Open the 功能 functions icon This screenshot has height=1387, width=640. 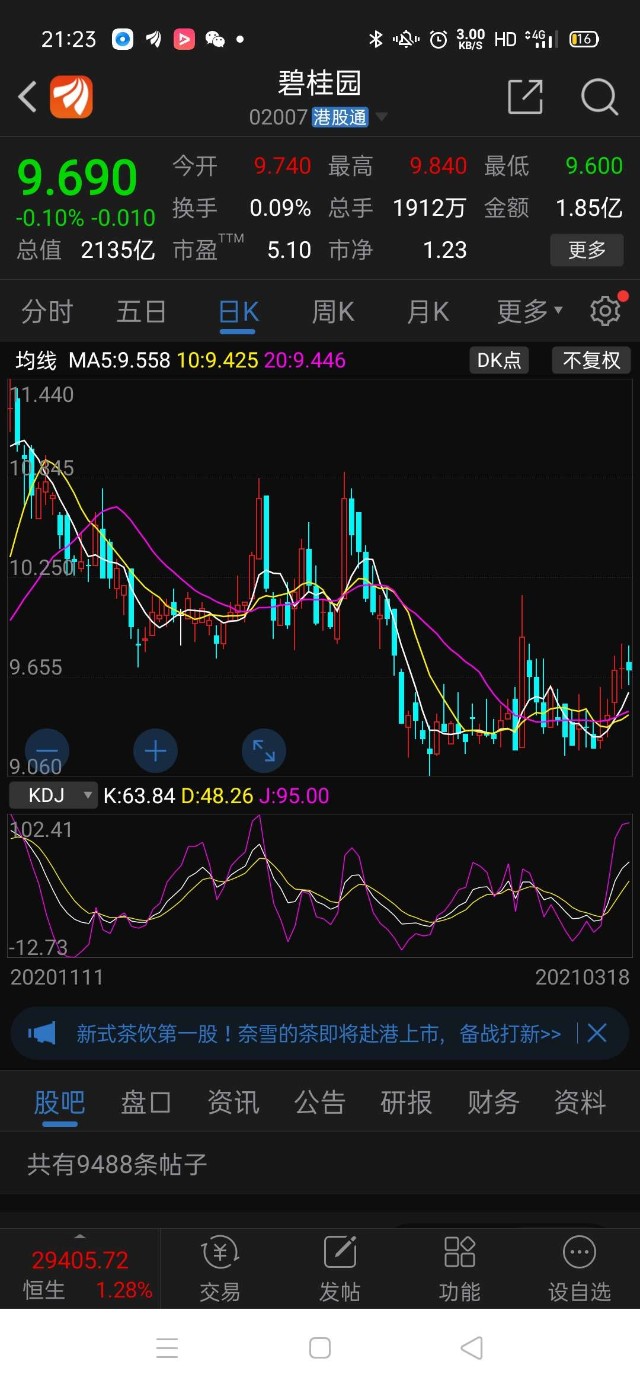[x=460, y=1268]
